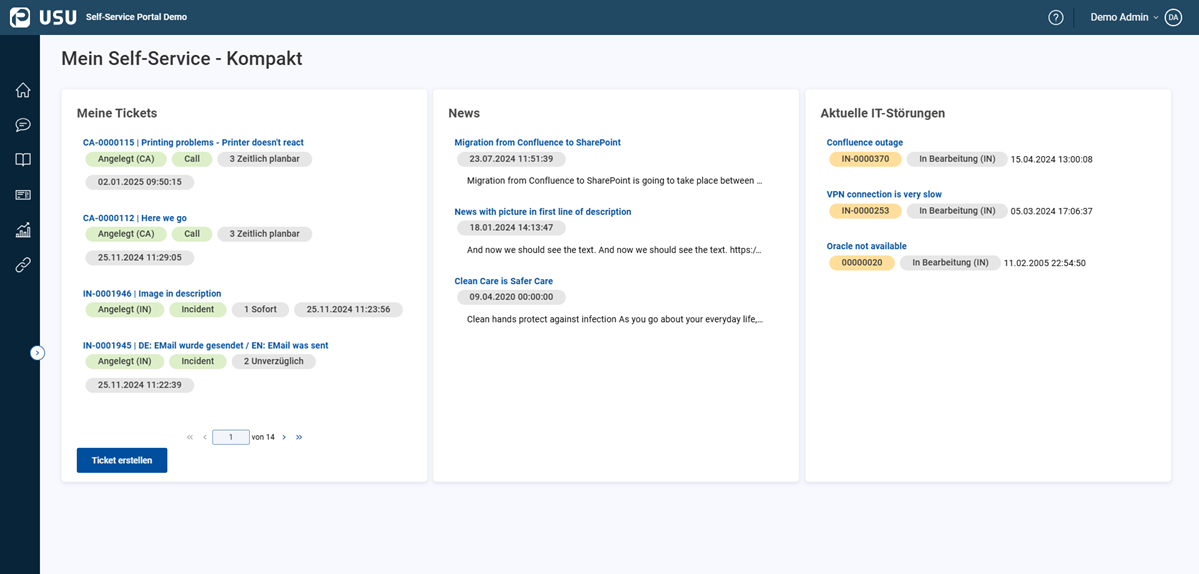
Task: Open VPN connection is very slow incident
Action: [x=884, y=194]
